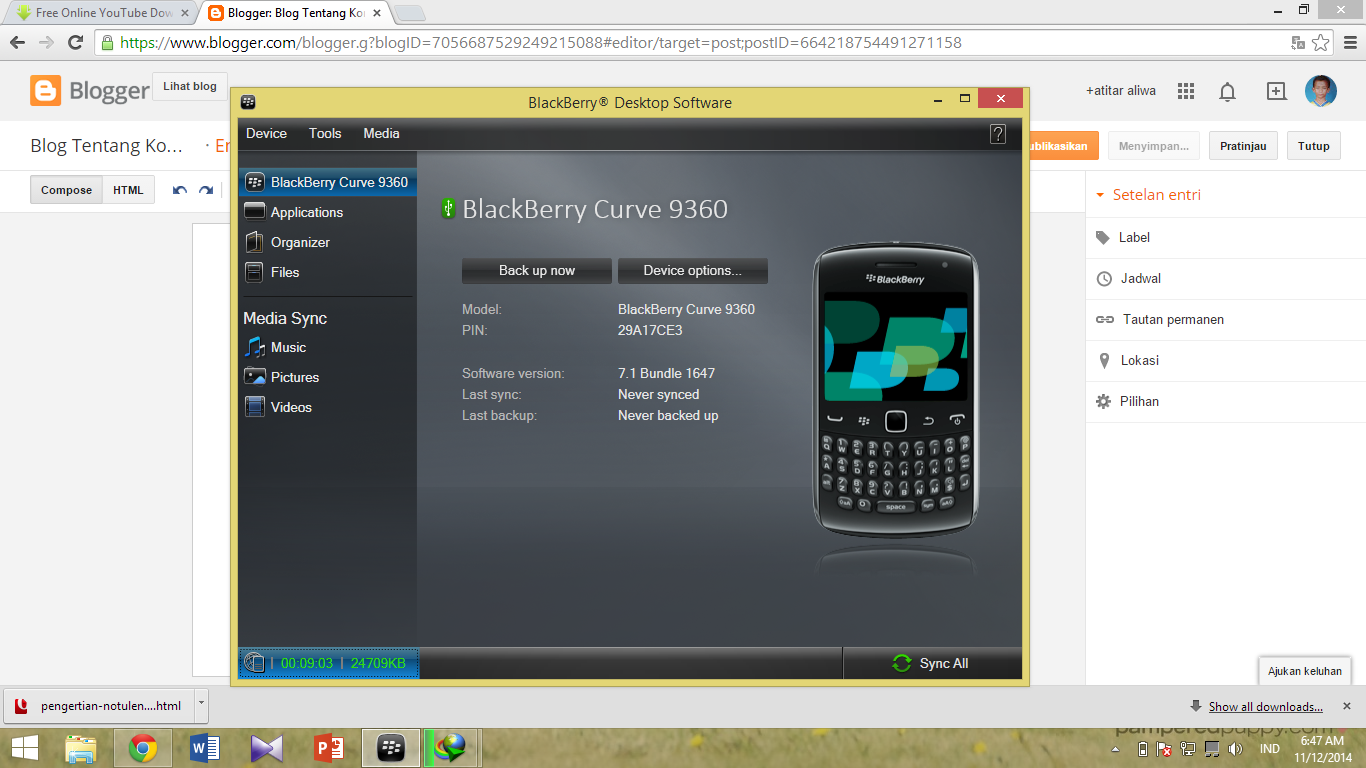Click the device status icon in status bar
Image resolution: width=1366 pixels, height=768 pixels.
pos(255,662)
